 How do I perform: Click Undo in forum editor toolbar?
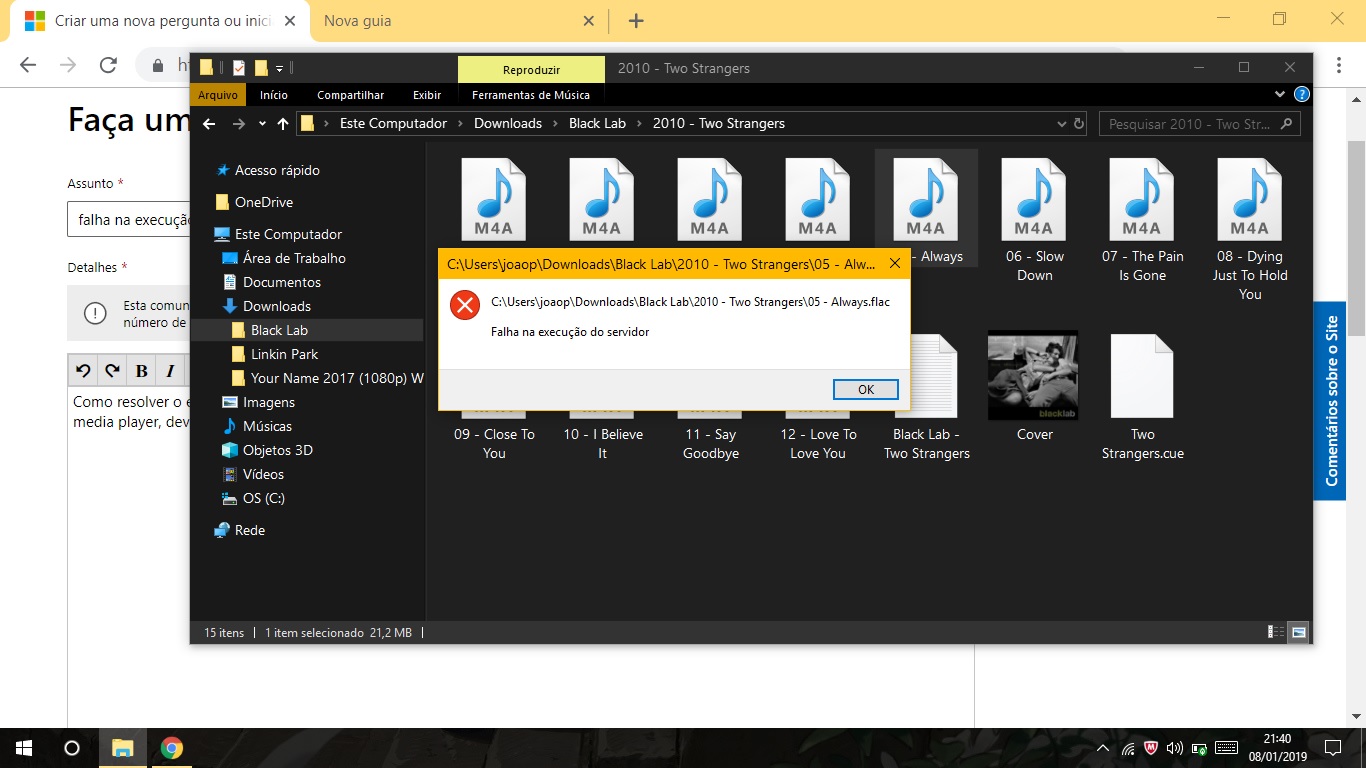[83, 371]
